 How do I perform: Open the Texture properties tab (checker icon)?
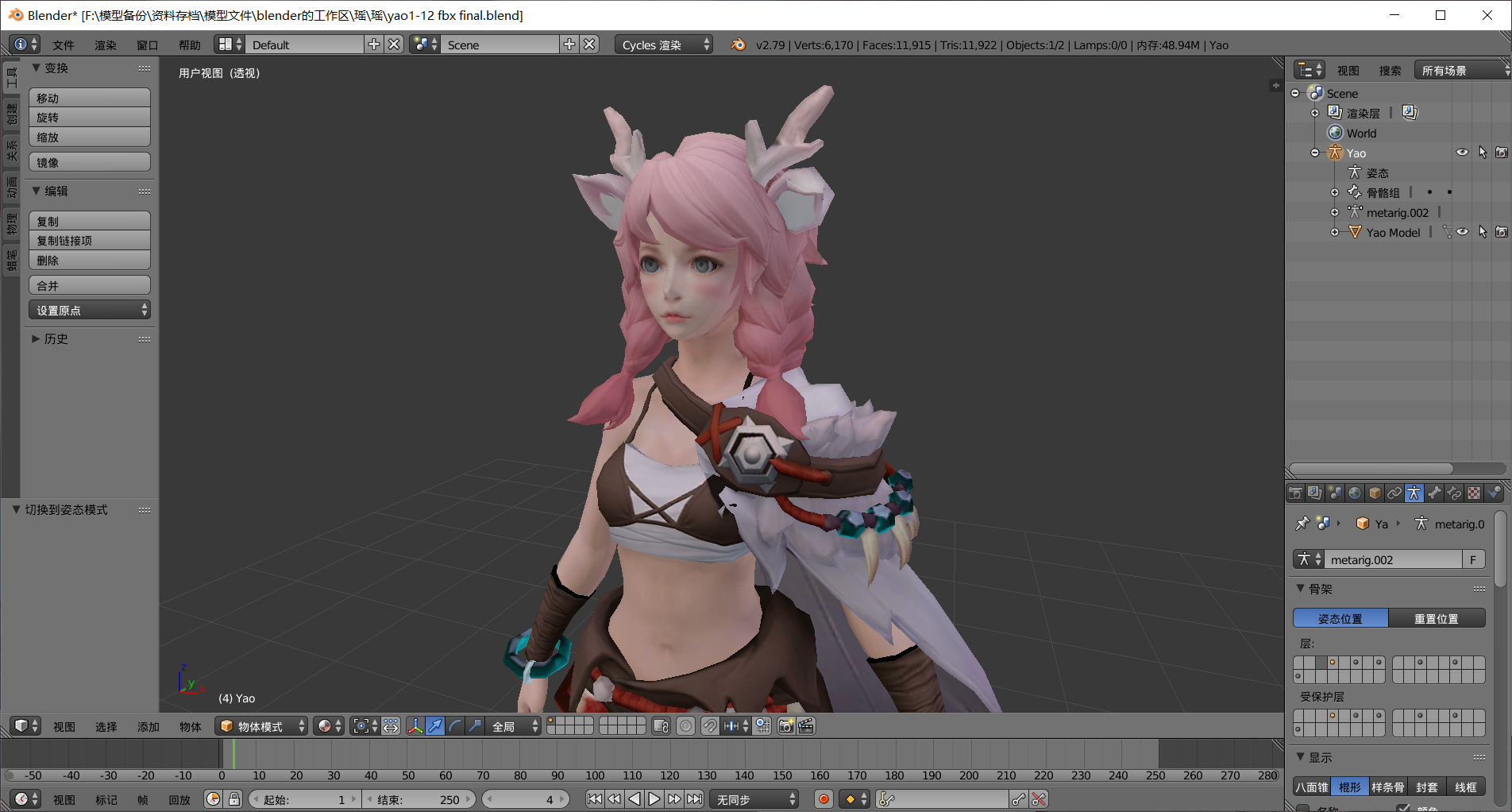point(1474,493)
